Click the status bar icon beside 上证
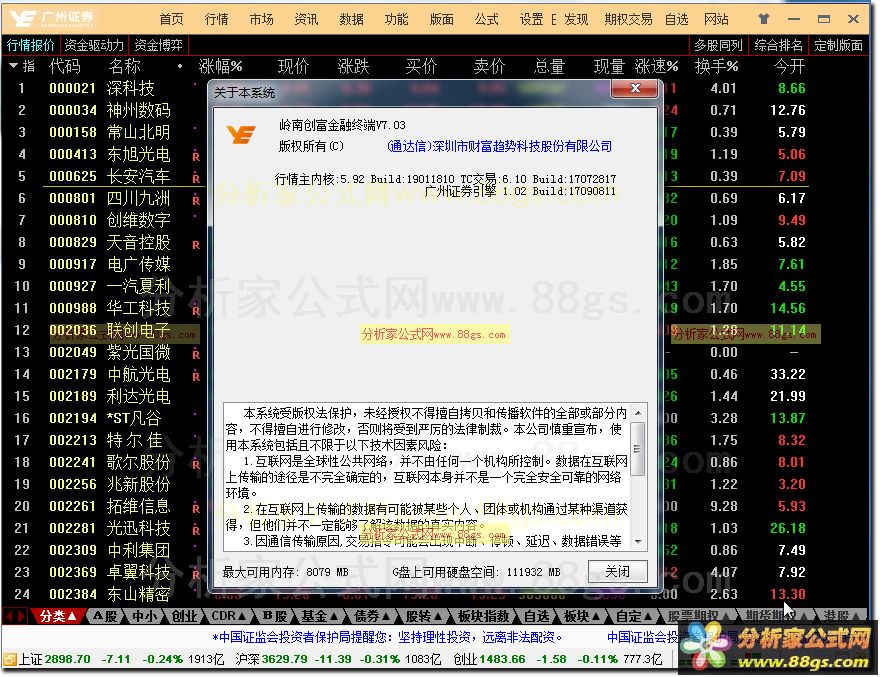Screen dimensions: 880x677 10,659
